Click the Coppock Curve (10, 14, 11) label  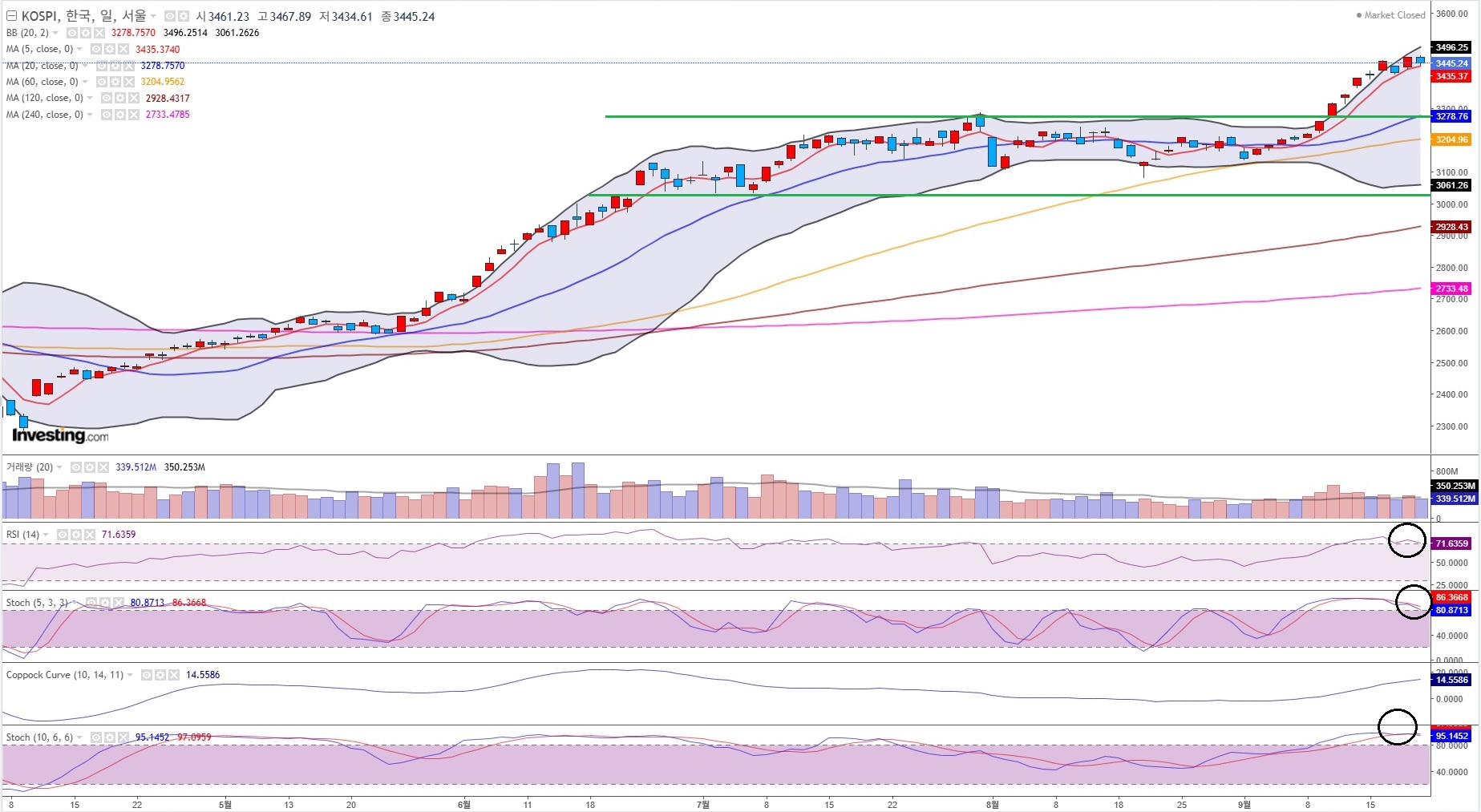point(65,675)
